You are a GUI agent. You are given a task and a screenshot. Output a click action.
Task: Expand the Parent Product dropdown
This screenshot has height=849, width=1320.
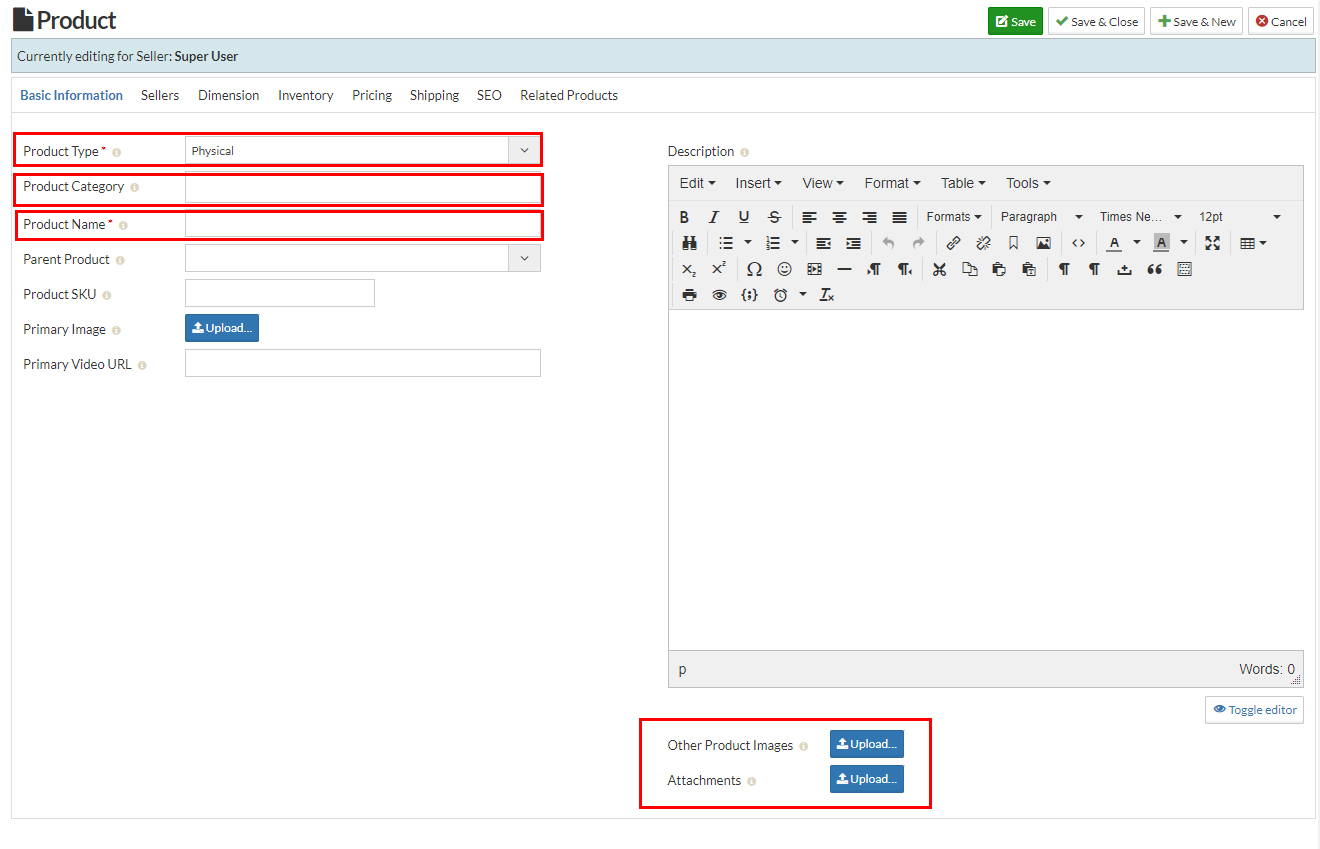[523, 258]
